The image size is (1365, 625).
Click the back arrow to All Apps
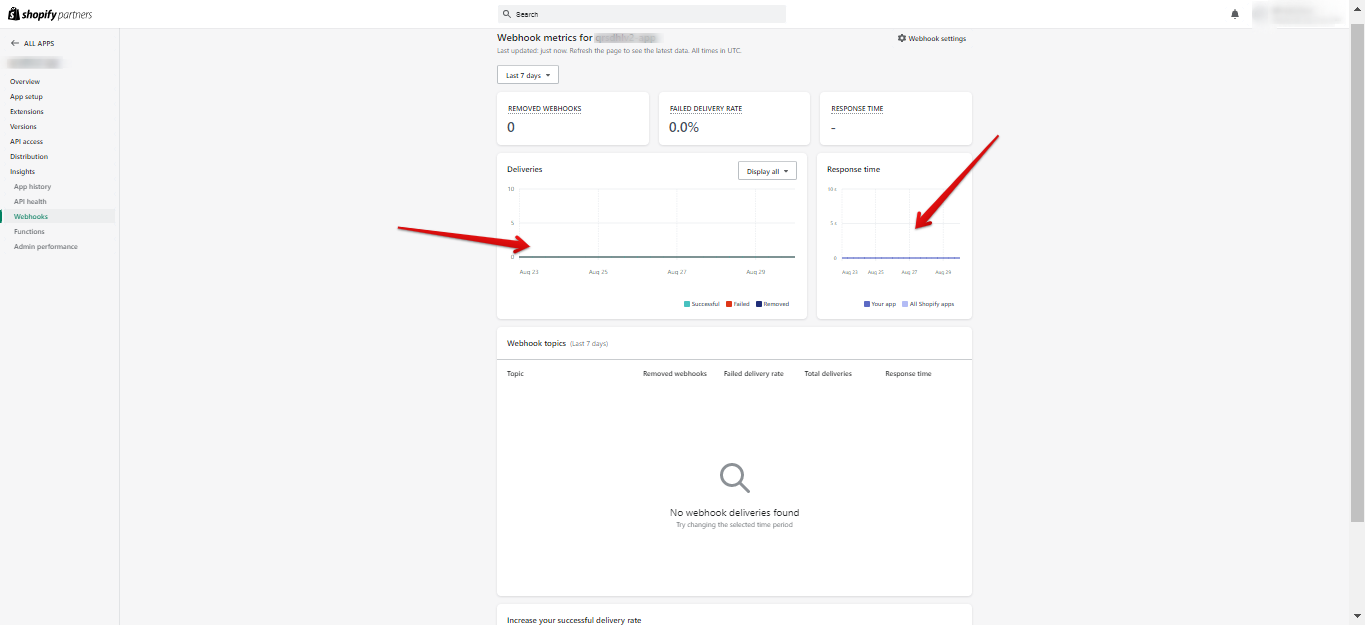coord(15,44)
